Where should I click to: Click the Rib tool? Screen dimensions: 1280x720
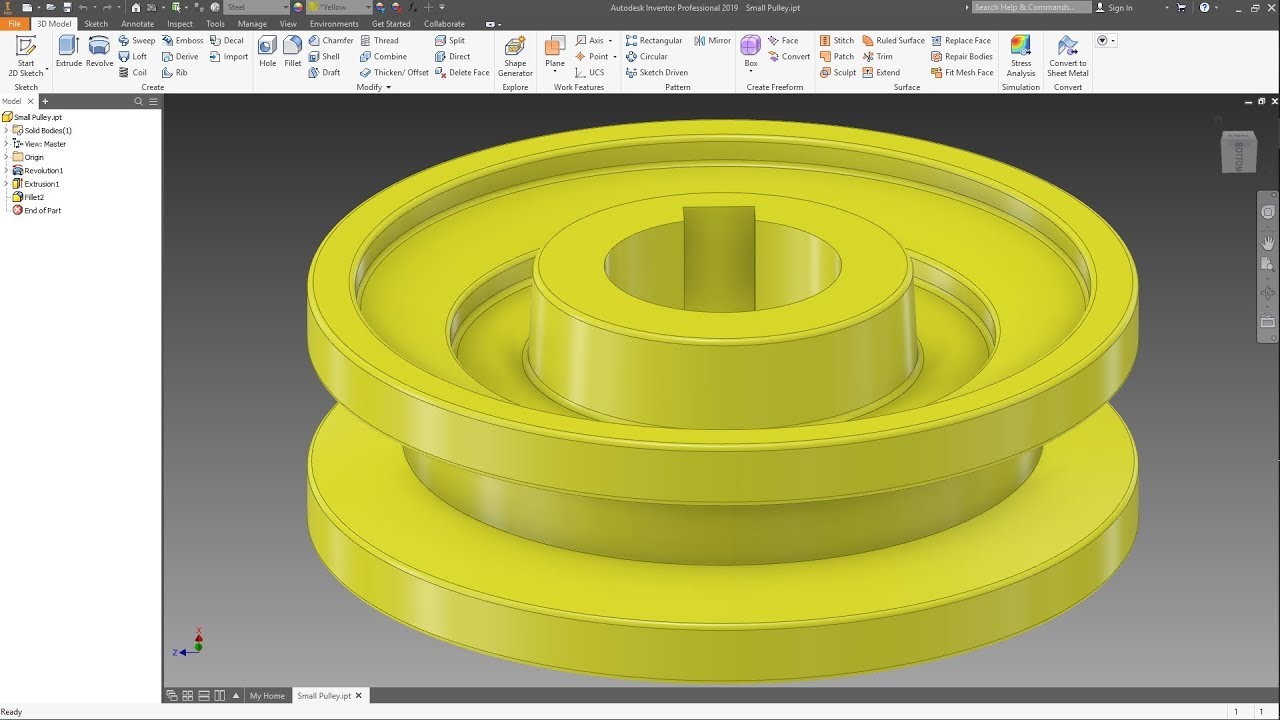(175, 73)
